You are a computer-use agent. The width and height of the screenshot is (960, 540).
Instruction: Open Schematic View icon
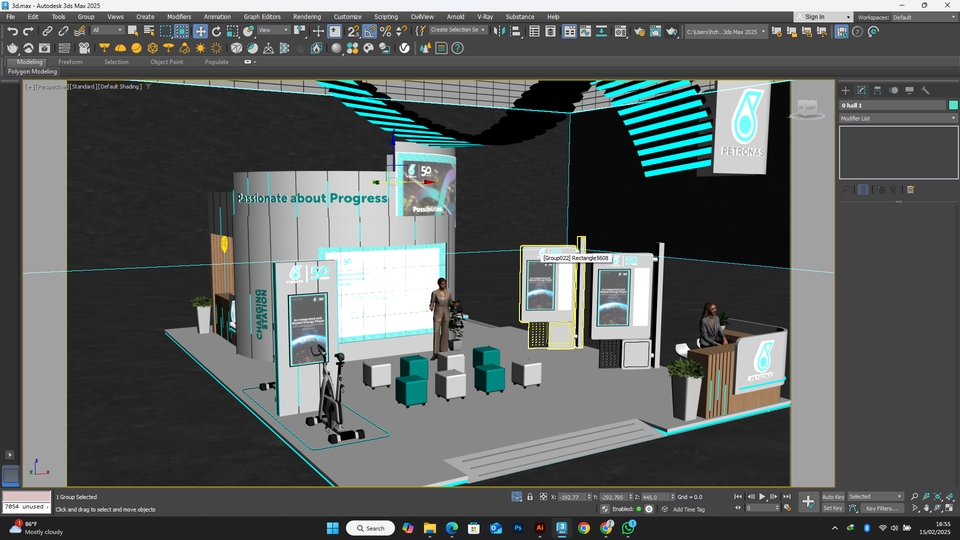click(601, 31)
